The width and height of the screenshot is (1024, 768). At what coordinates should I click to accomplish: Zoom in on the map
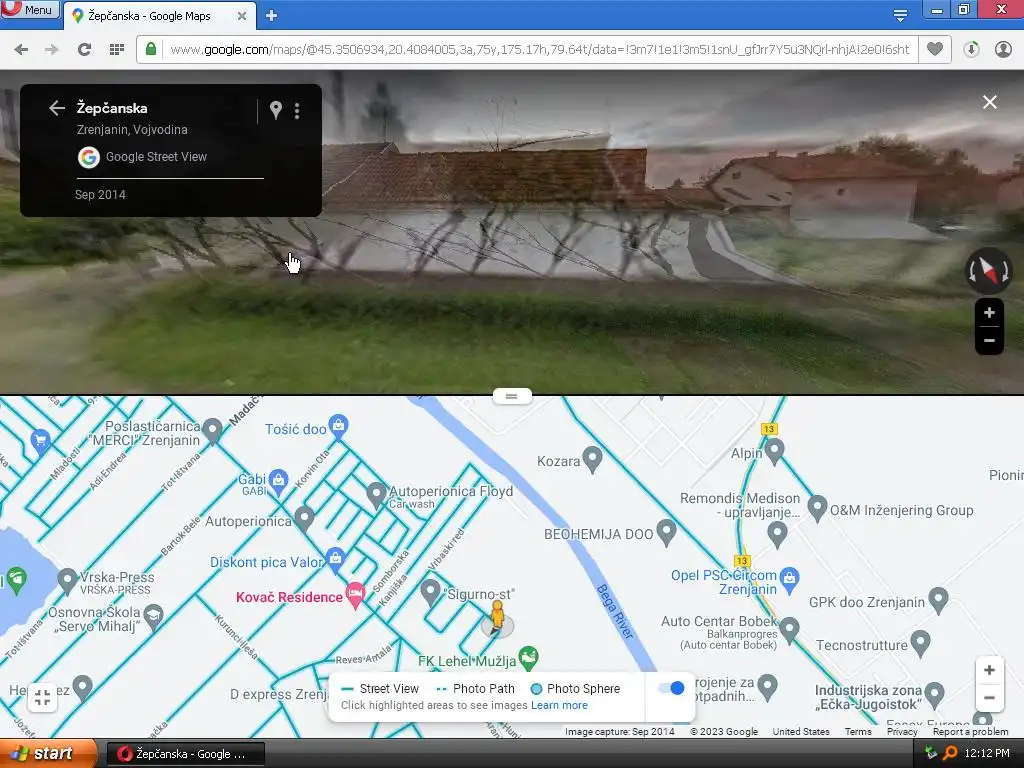click(989, 670)
